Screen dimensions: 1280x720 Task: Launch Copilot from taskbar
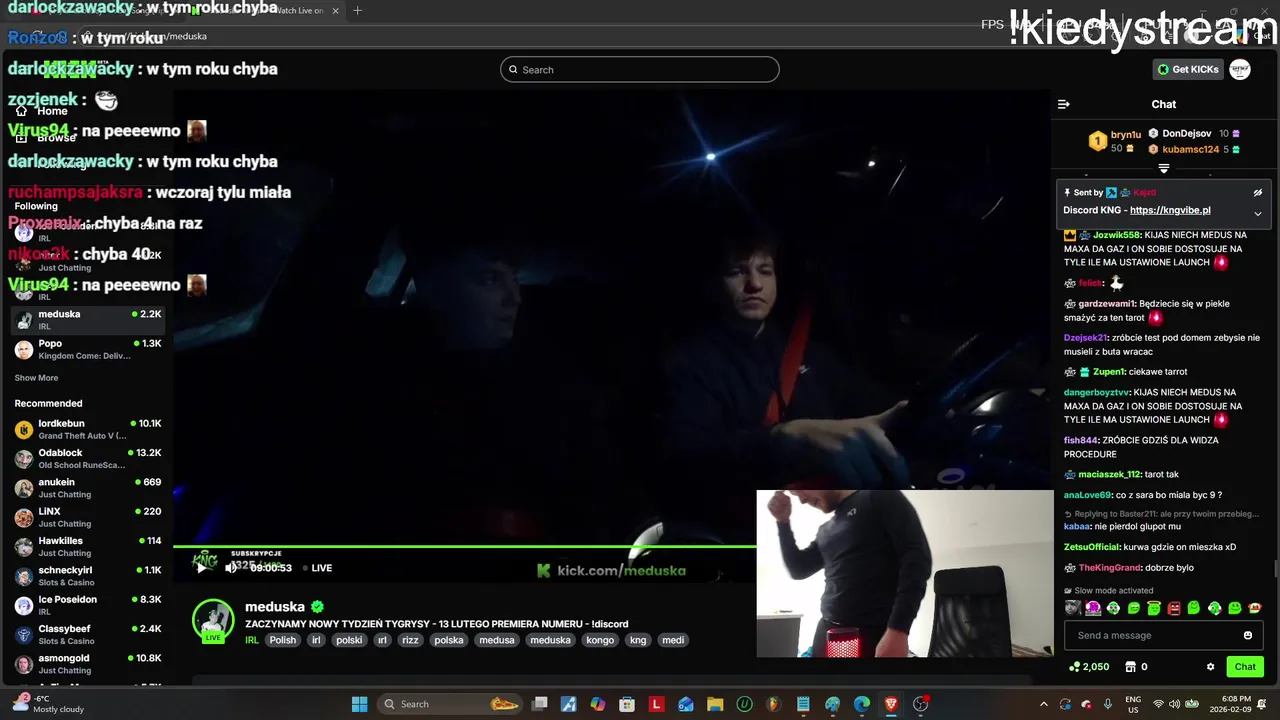click(598, 704)
